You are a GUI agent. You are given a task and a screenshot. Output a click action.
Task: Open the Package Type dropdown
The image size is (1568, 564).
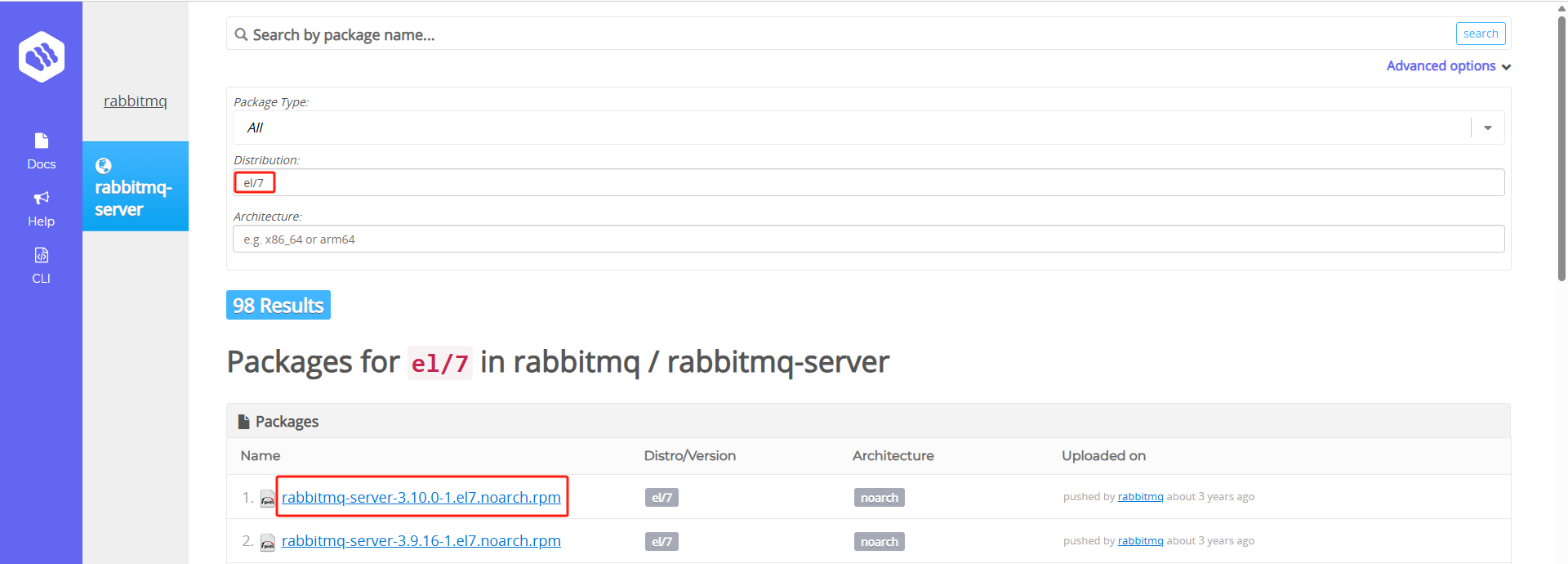click(x=869, y=128)
